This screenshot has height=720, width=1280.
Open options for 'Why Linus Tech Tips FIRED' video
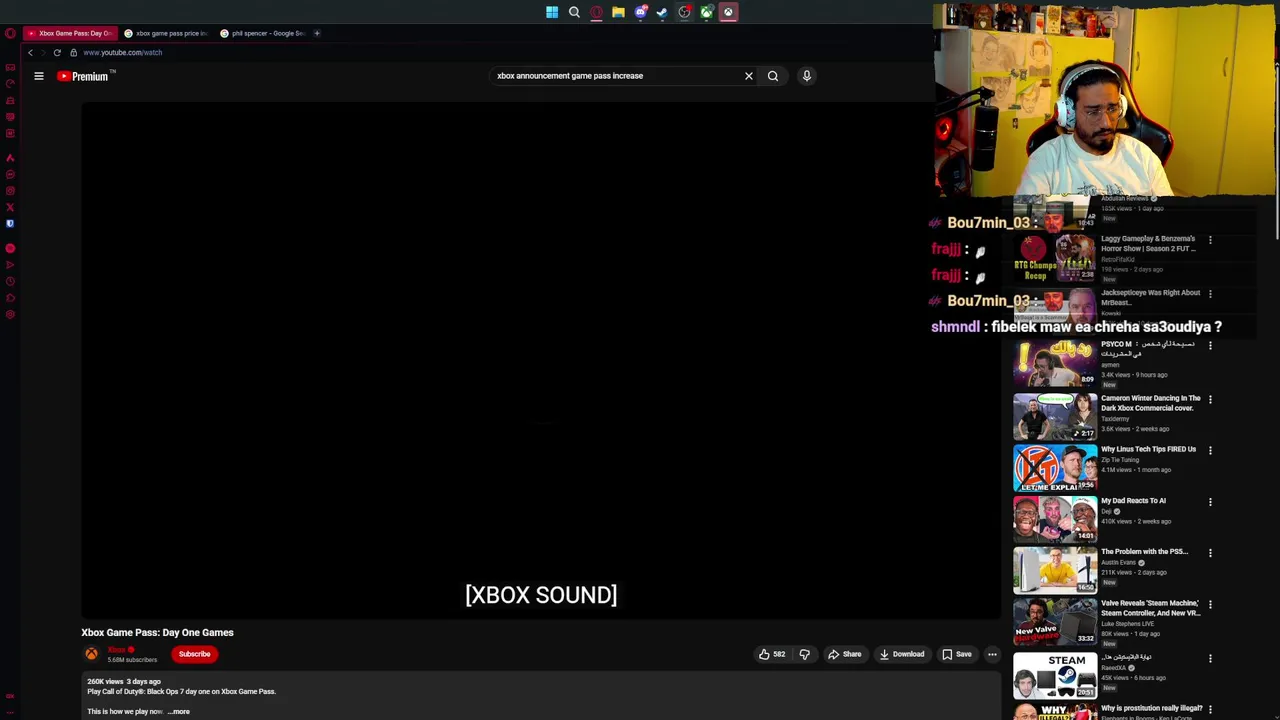tap(1210, 451)
